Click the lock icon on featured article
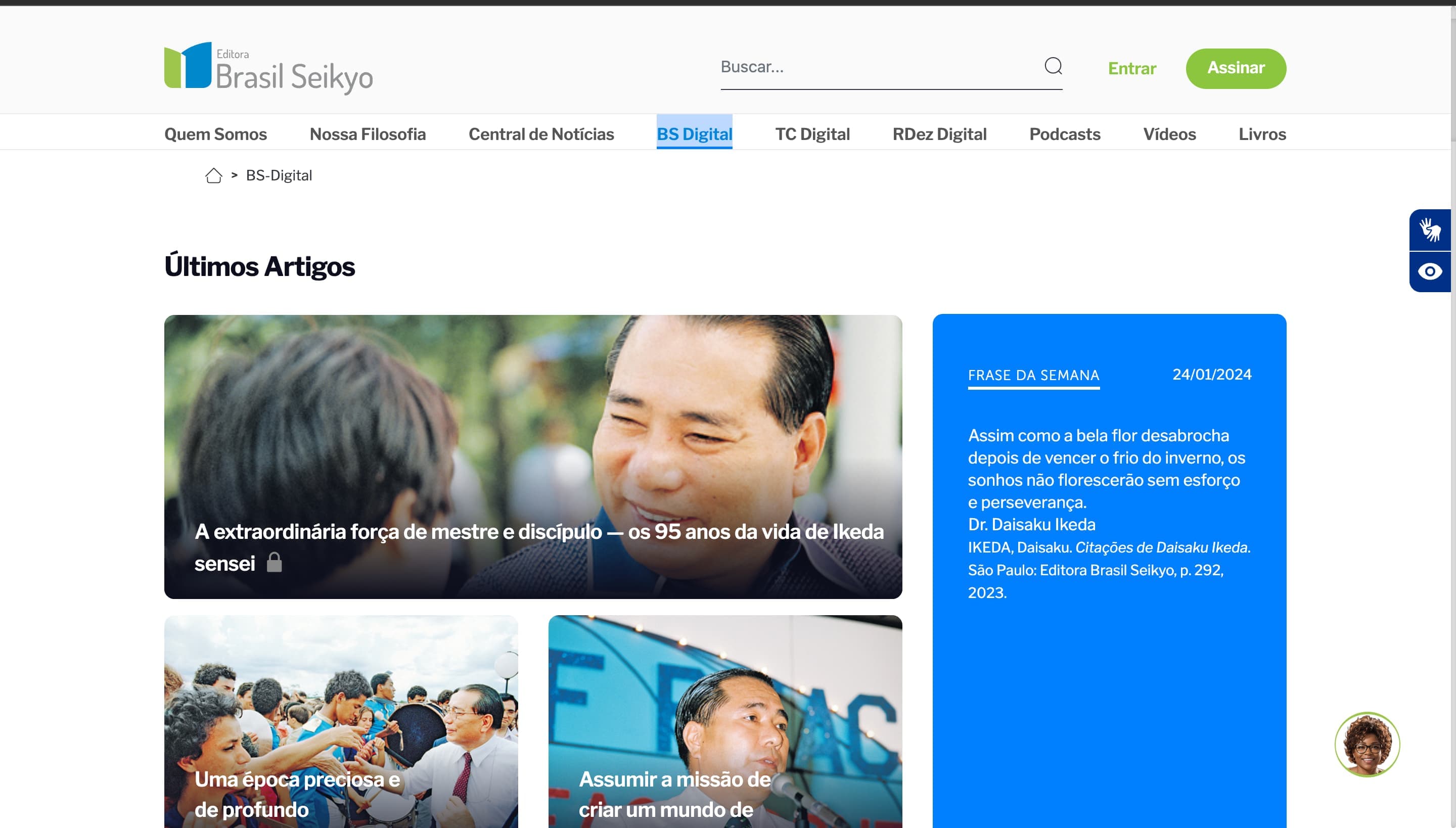Image resolution: width=1456 pixels, height=828 pixels. (274, 563)
